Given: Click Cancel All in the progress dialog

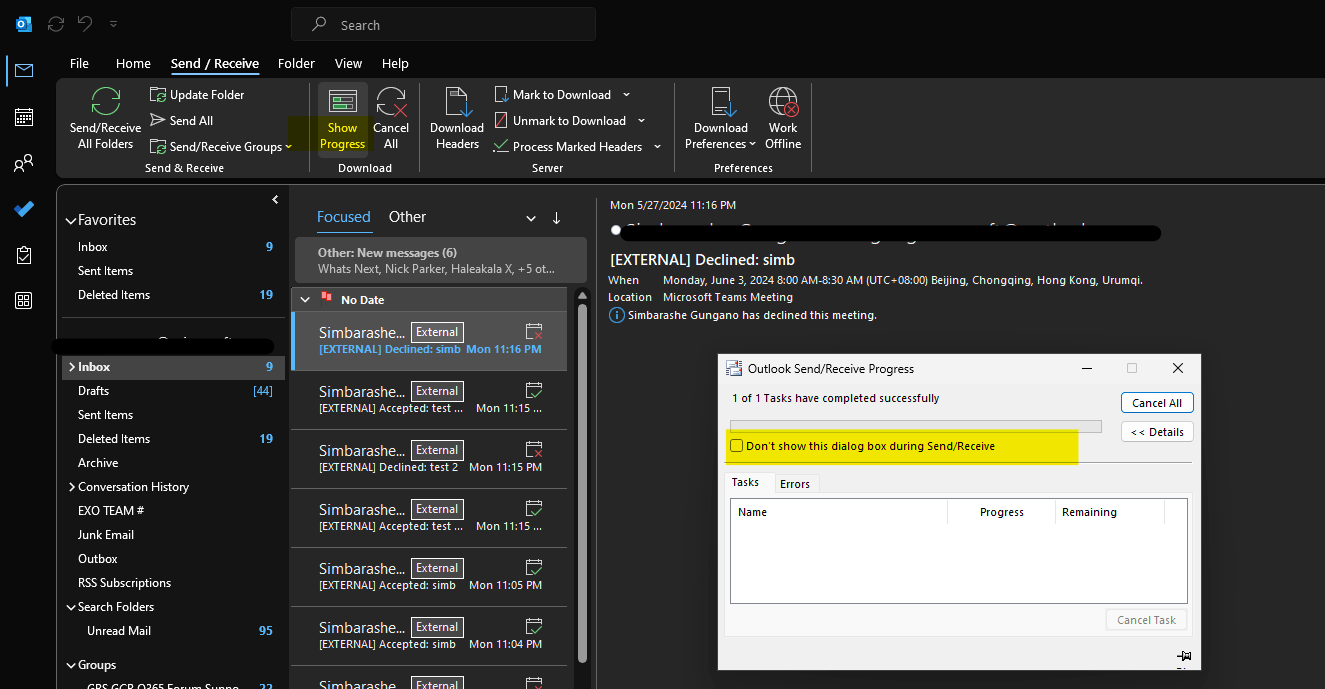Looking at the screenshot, I should click(x=1157, y=403).
